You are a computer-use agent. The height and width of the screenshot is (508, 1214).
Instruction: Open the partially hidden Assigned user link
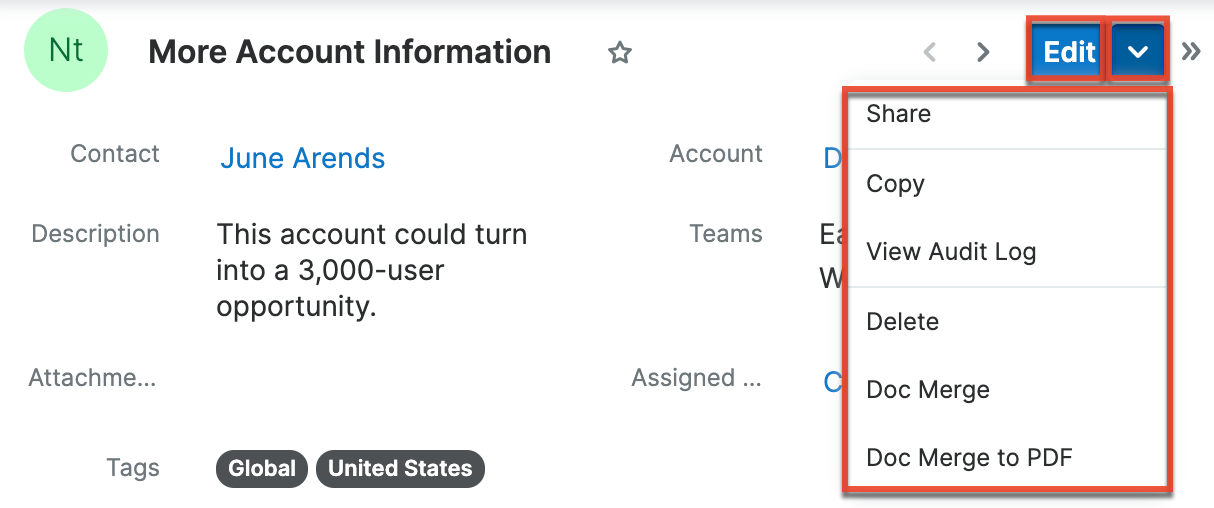(832, 381)
